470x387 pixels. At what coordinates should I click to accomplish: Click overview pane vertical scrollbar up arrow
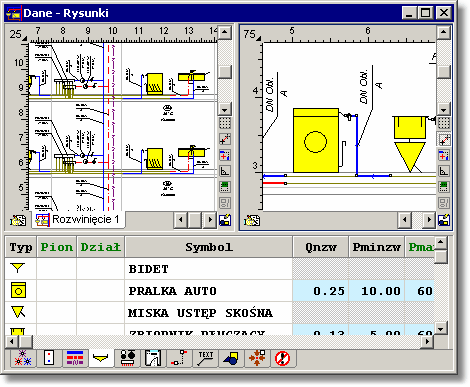click(225, 33)
